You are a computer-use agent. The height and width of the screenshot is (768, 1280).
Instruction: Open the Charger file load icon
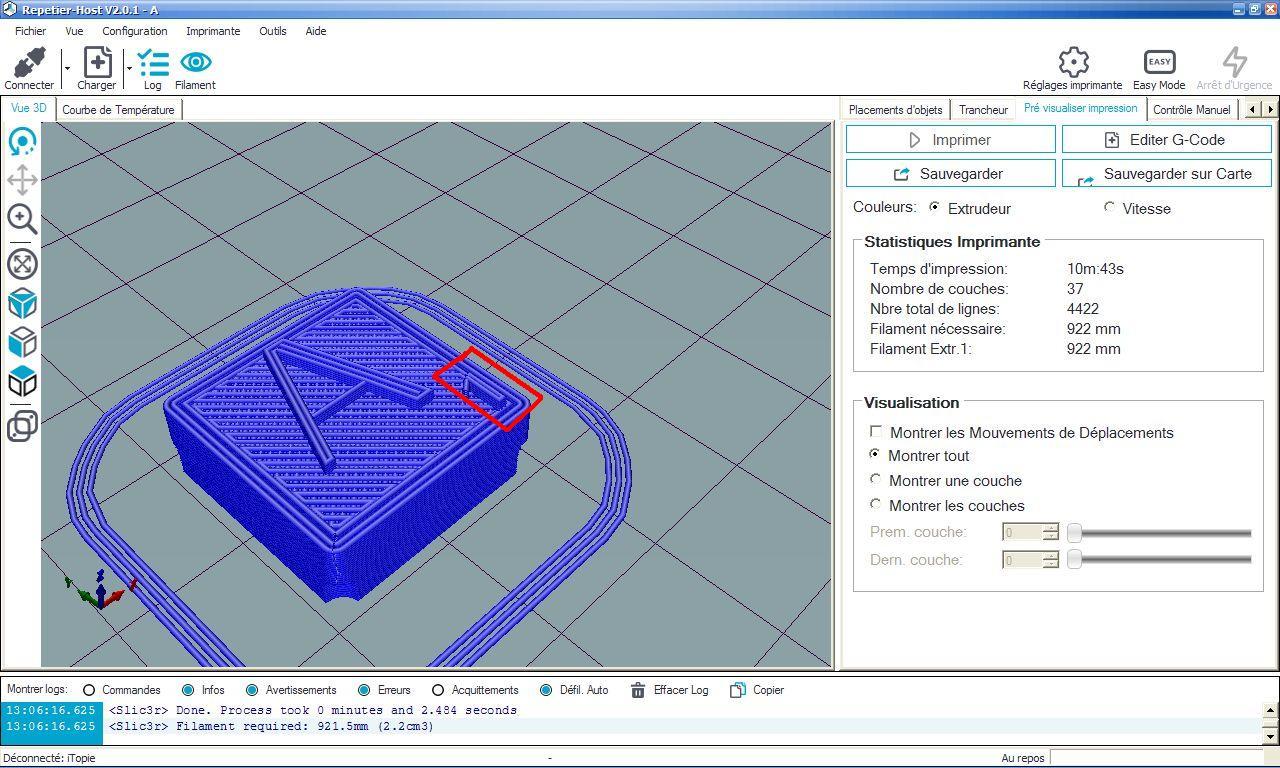tap(97, 63)
